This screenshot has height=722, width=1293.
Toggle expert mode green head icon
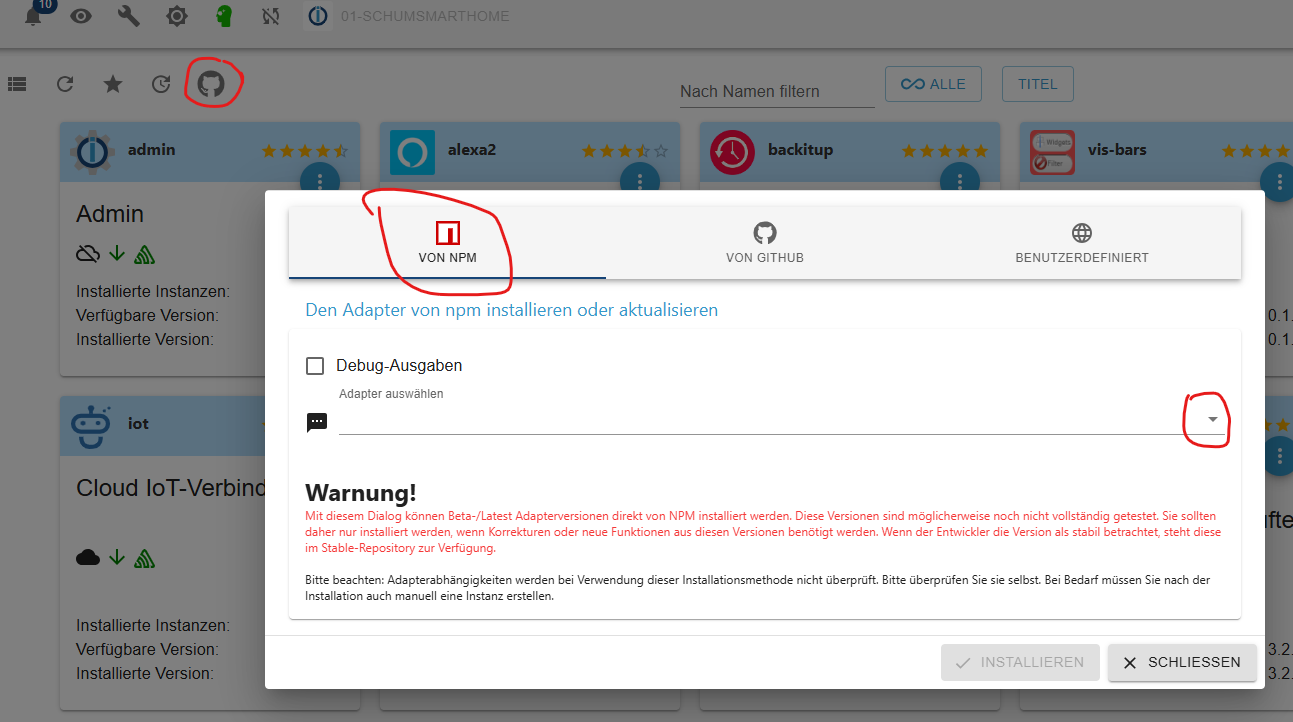[225, 16]
